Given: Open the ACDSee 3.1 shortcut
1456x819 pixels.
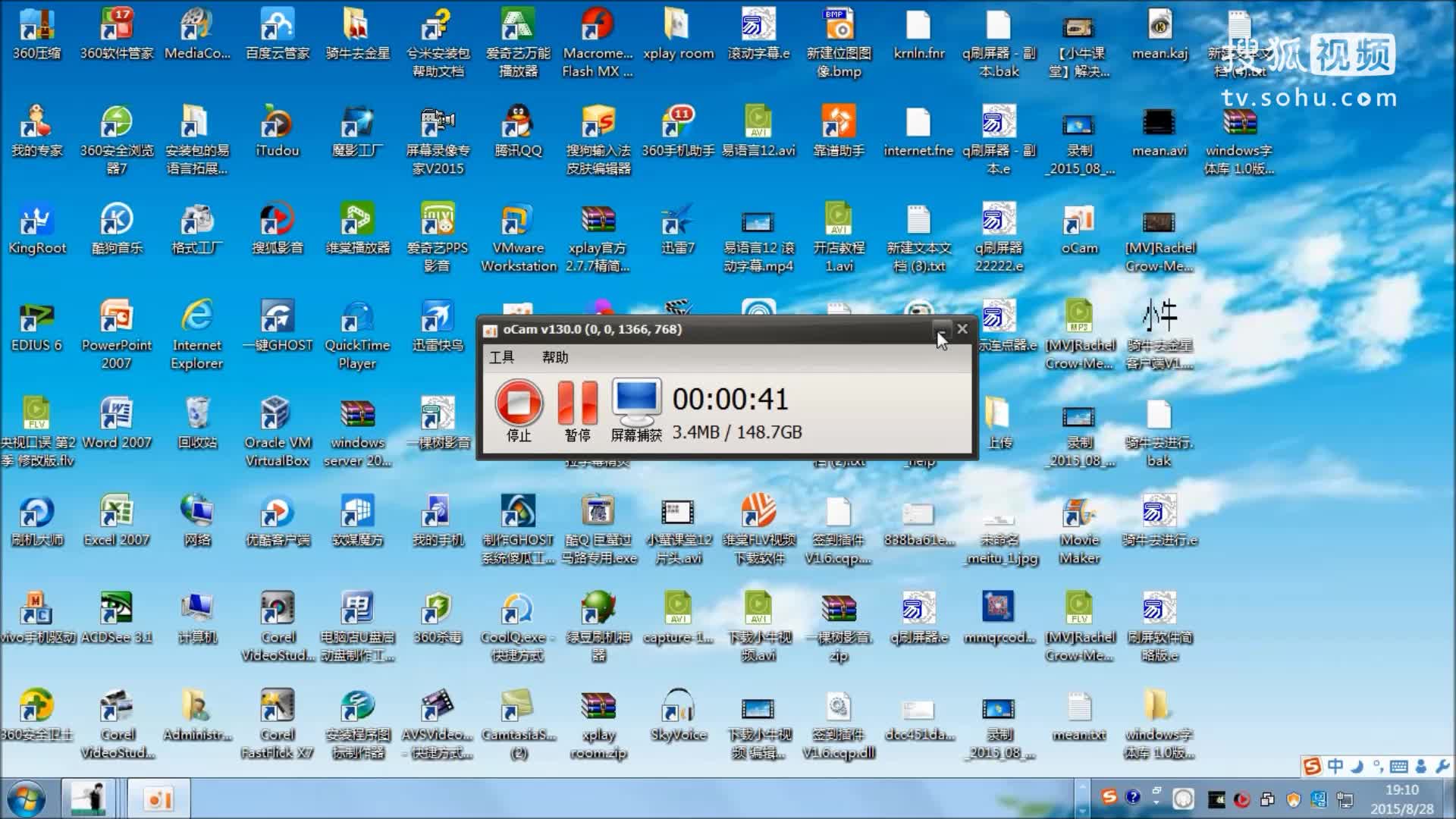Looking at the screenshot, I should pyautogui.click(x=117, y=617).
